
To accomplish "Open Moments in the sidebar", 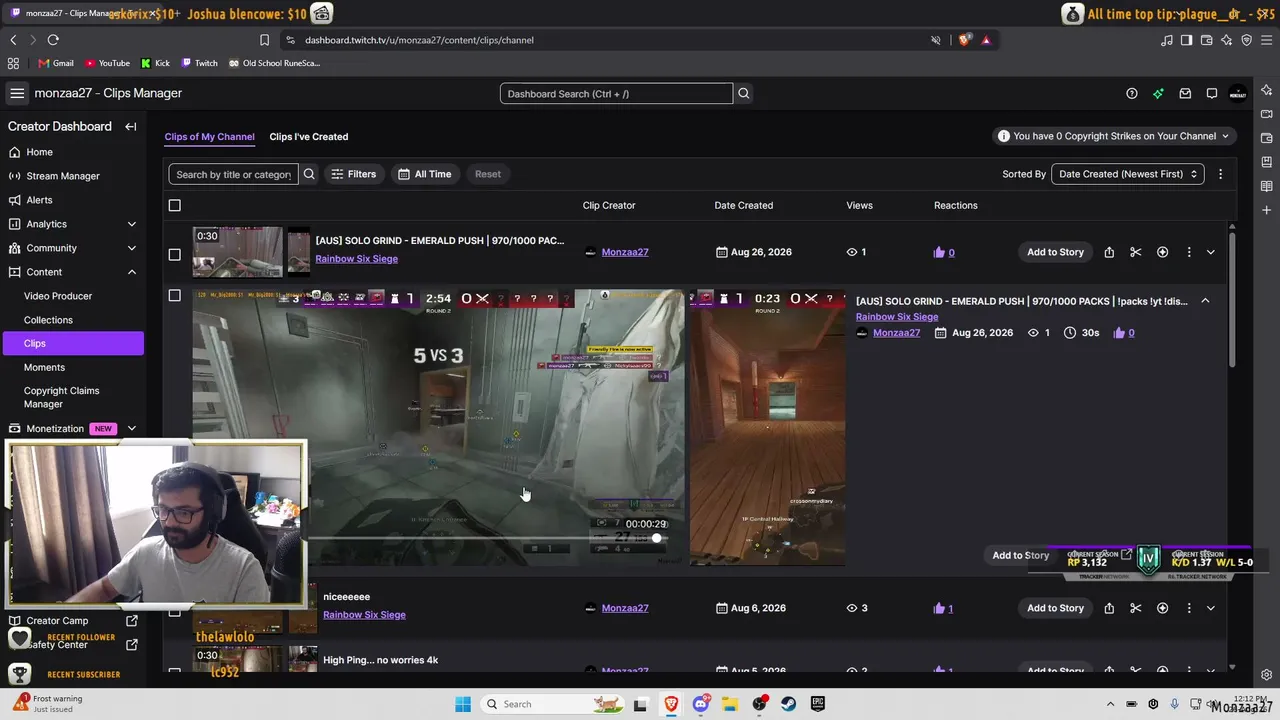I will [44, 367].
